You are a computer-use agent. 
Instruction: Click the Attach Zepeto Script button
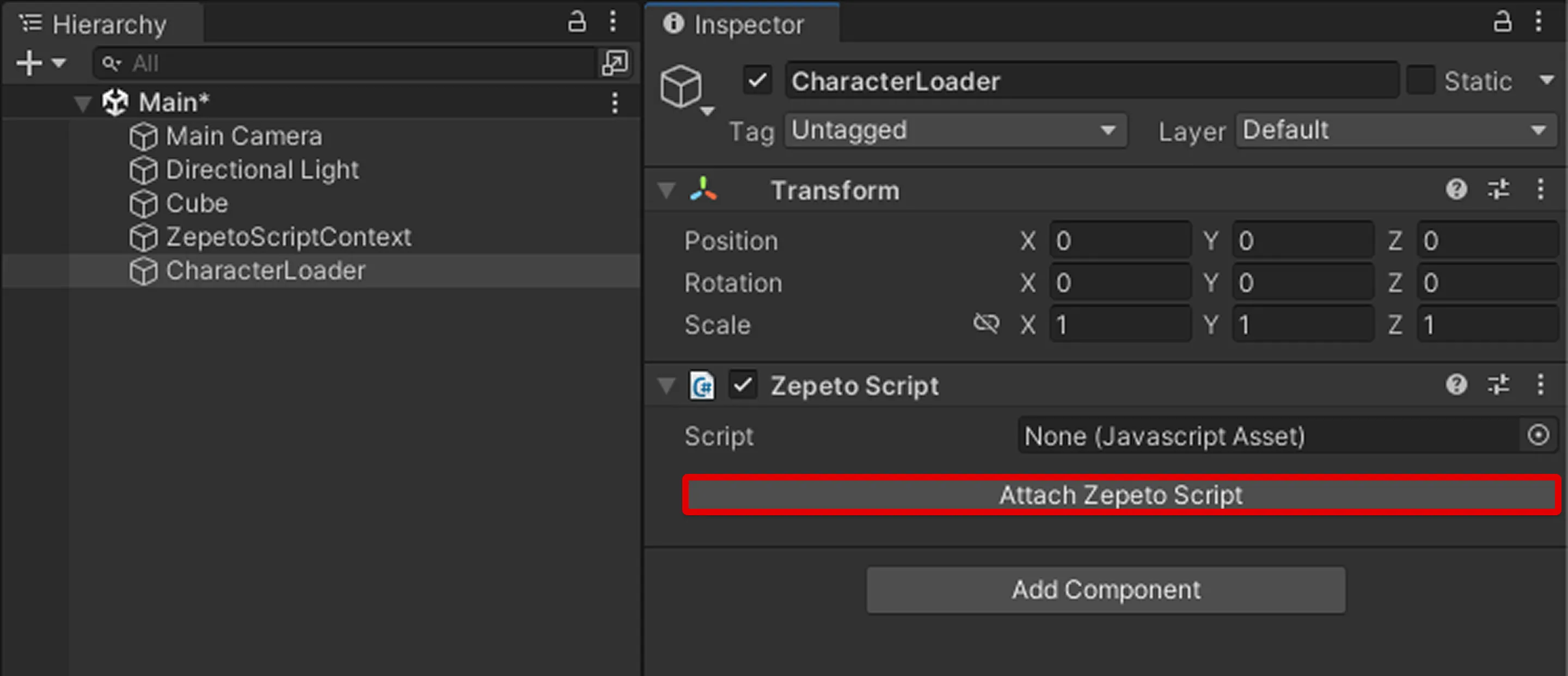[1121, 495]
